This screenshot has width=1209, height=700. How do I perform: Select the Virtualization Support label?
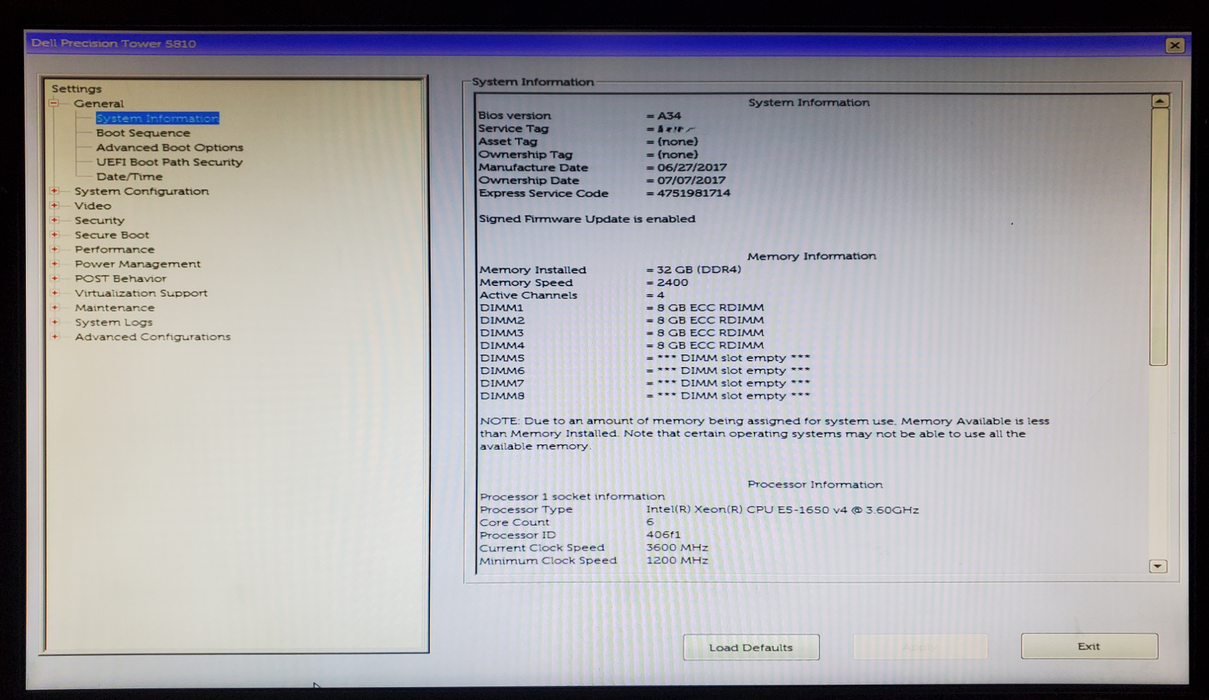click(x=141, y=293)
